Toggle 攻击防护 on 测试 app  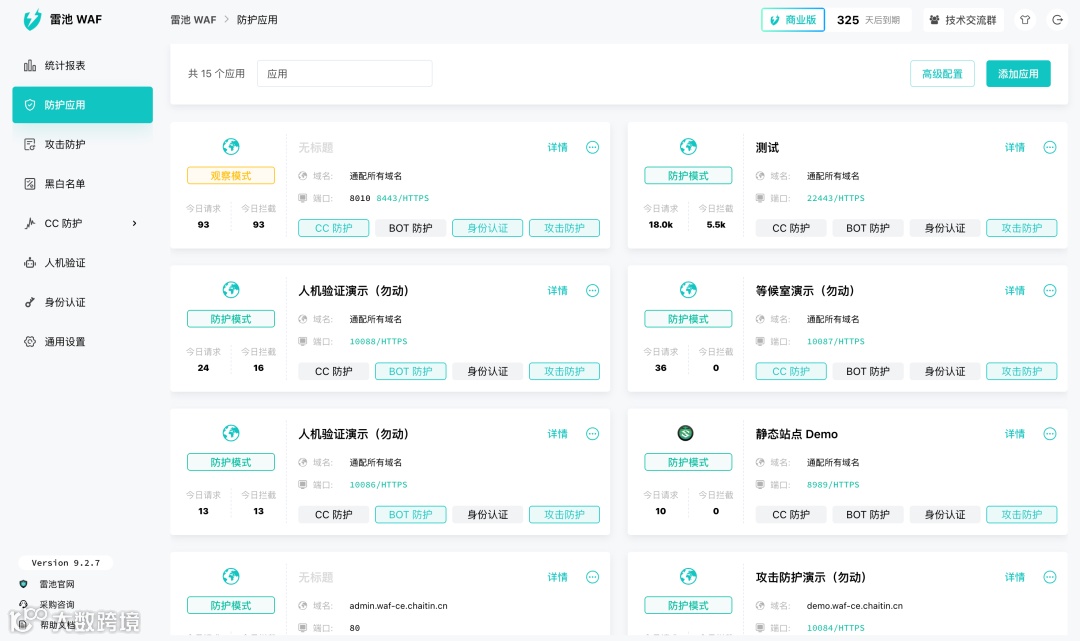[x=1021, y=228]
